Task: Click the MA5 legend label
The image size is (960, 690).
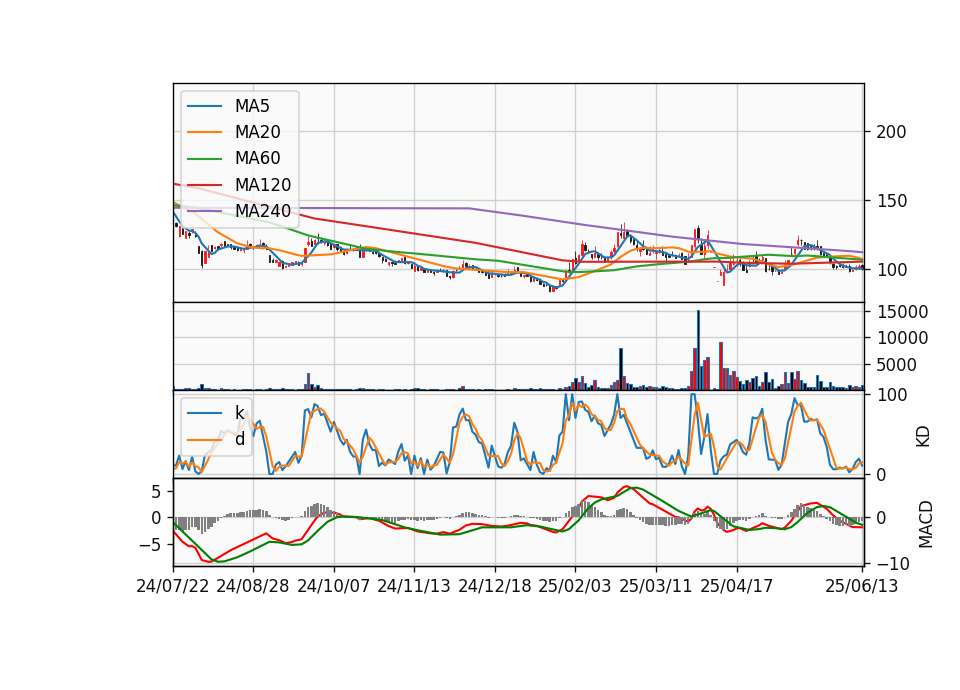Action: (252, 106)
